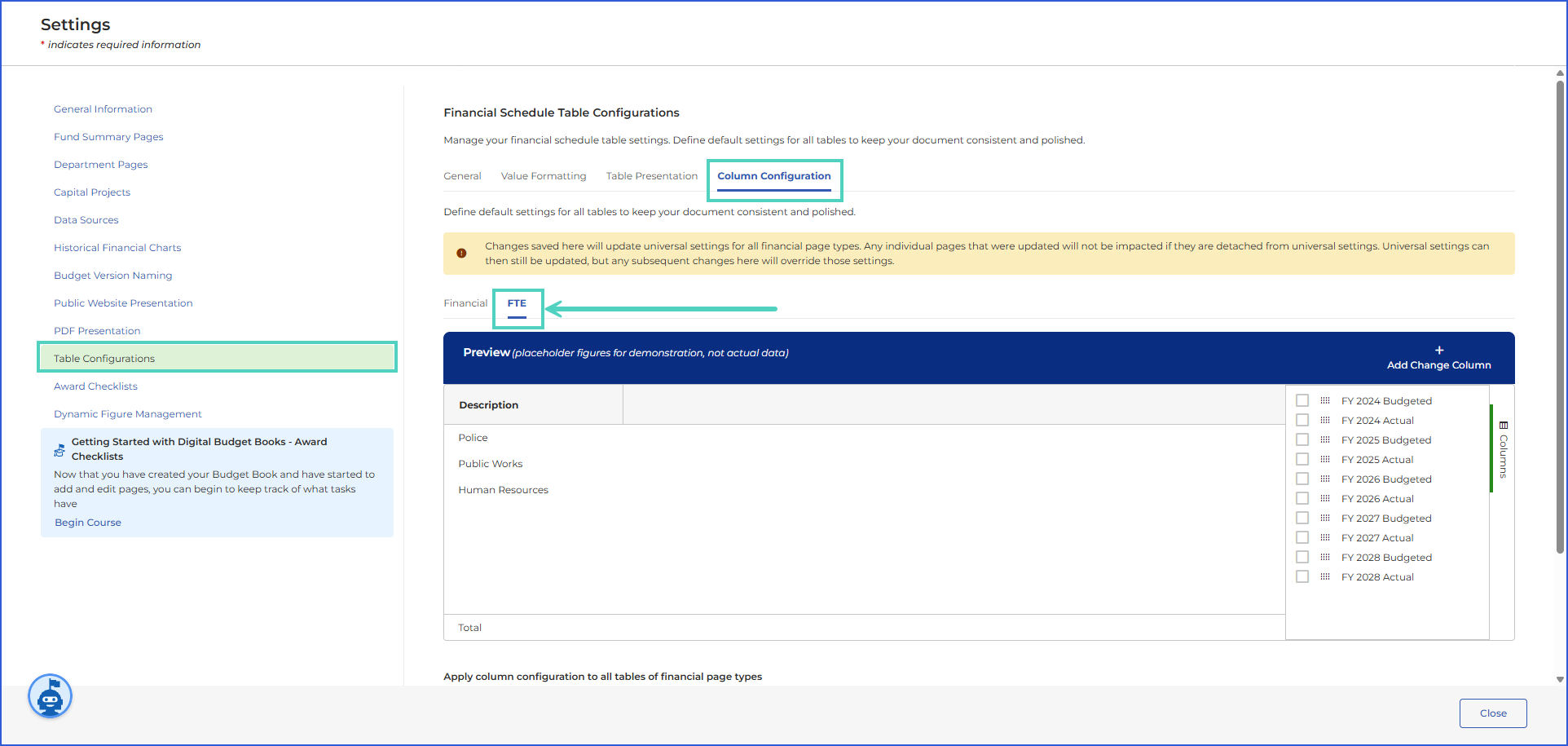
Task: Grab the drag handle for FY 2027 Budgeted
Action: point(1325,518)
